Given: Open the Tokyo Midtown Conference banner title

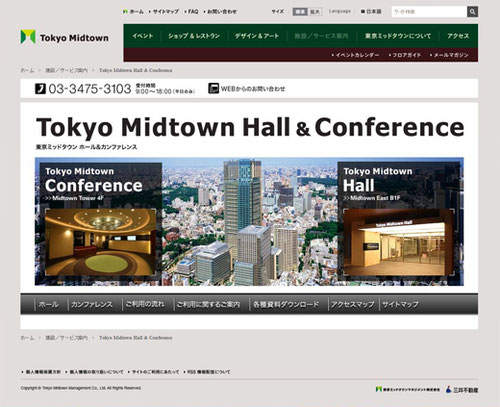Looking at the screenshot, I should (94, 181).
